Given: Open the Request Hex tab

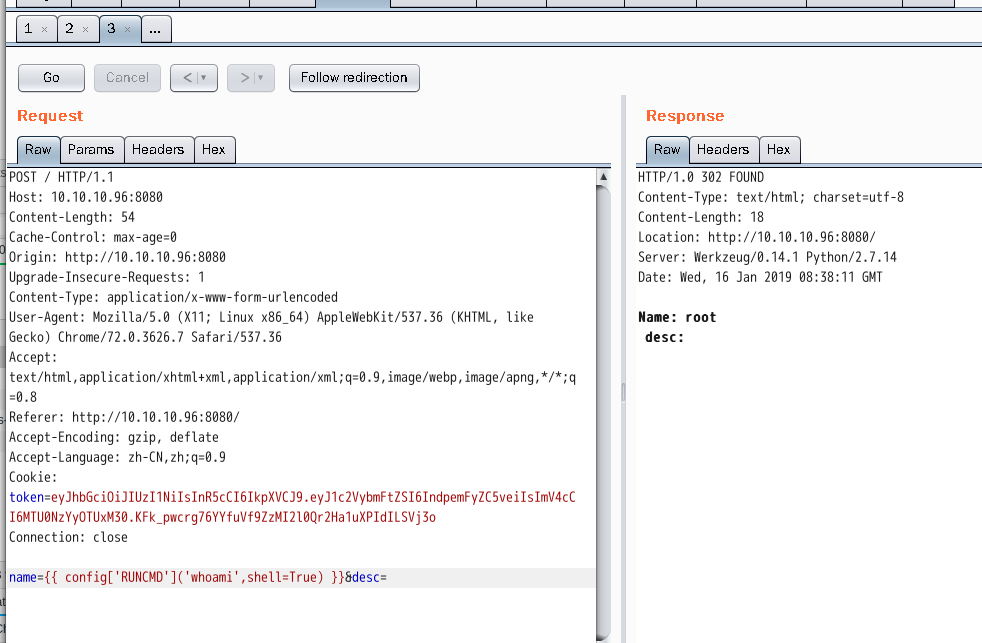Looking at the screenshot, I should (x=214, y=150).
